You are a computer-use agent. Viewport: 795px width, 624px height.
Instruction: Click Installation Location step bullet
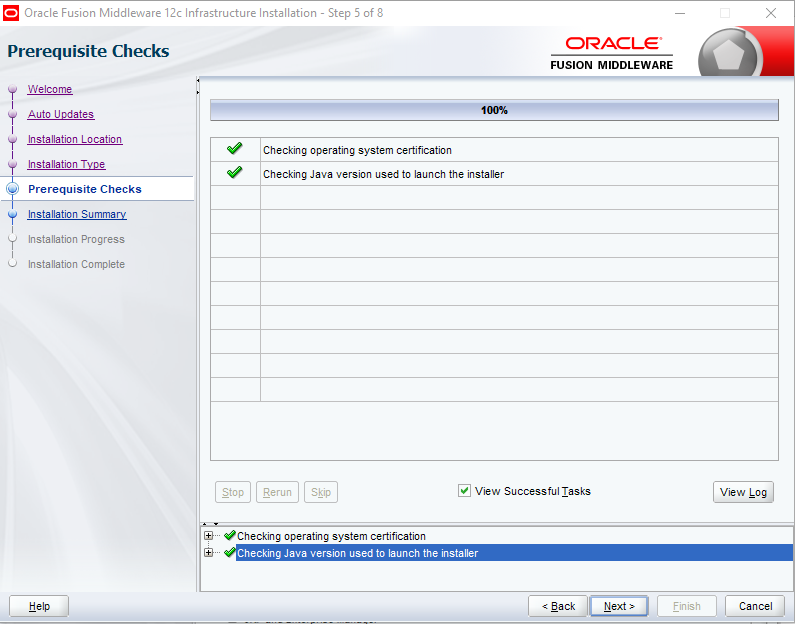point(13,139)
